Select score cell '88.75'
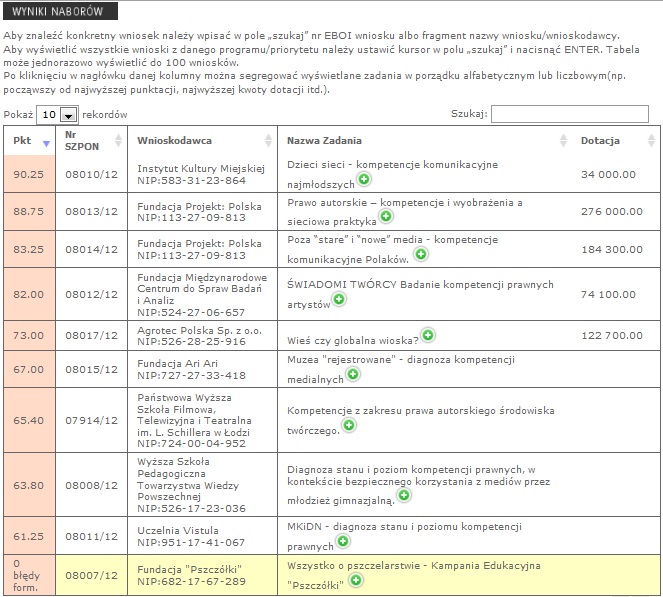The width and height of the screenshot is (663, 597). [29, 211]
